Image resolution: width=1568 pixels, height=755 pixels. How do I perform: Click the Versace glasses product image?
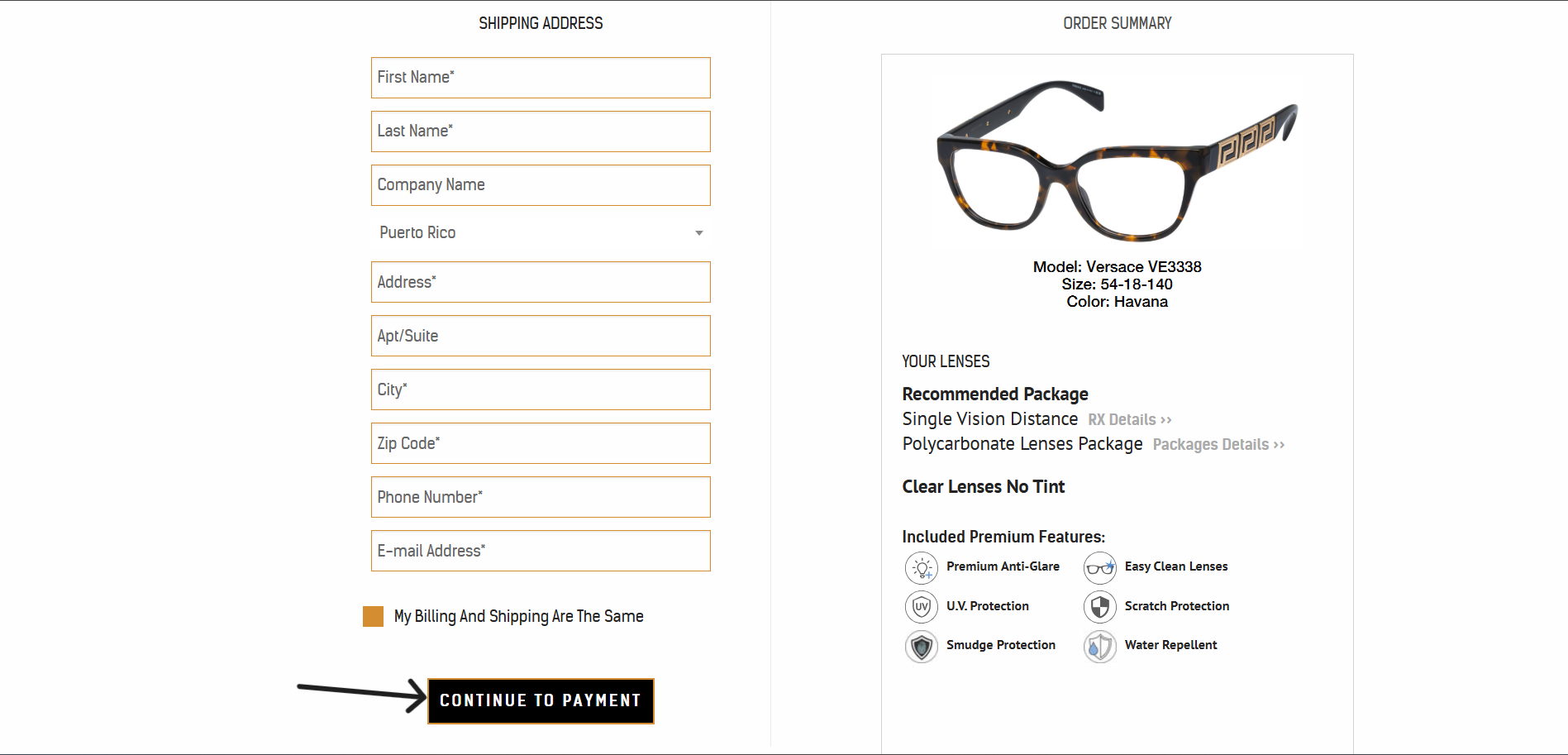(1116, 161)
